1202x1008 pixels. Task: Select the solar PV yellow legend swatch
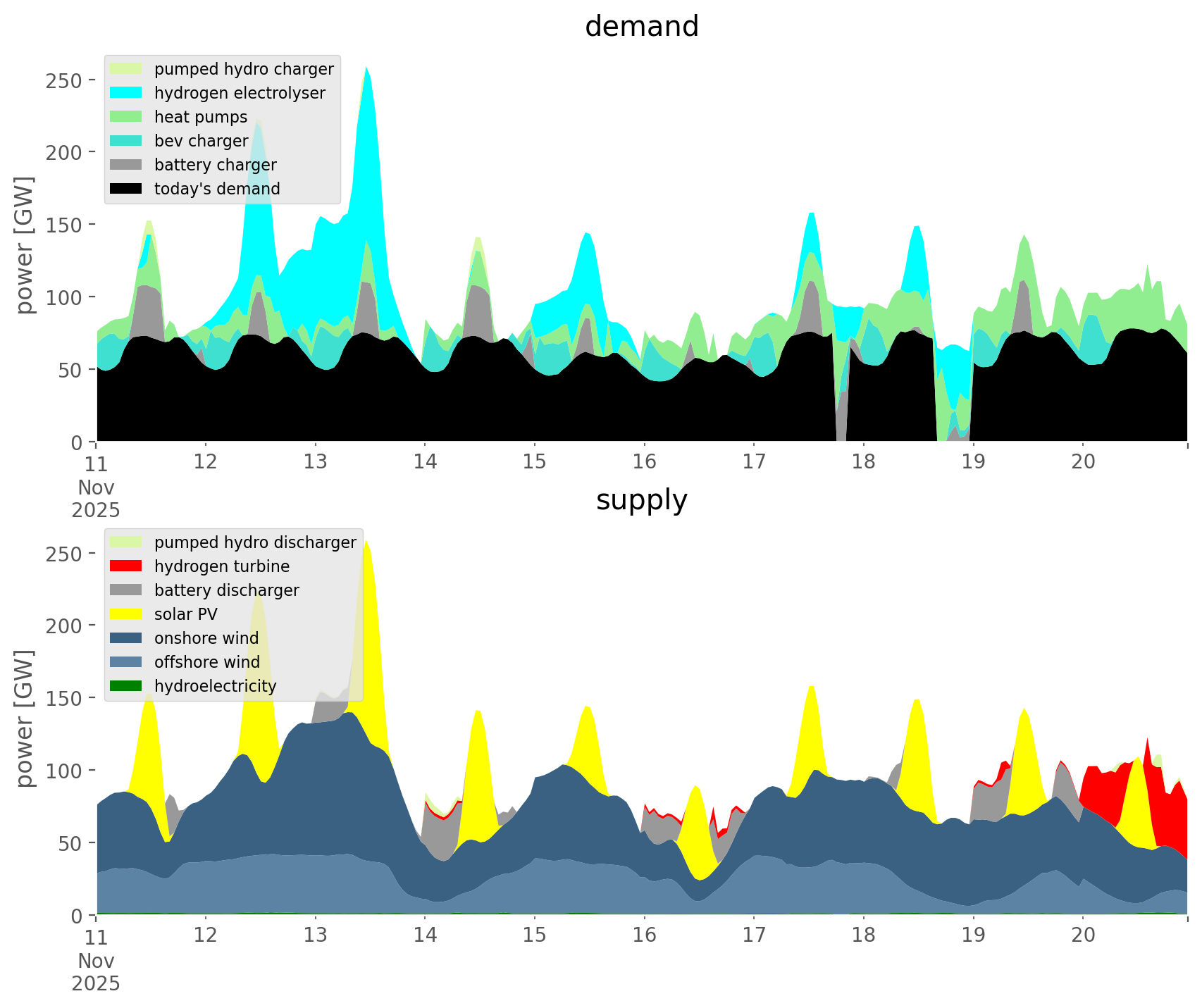(x=126, y=614)
